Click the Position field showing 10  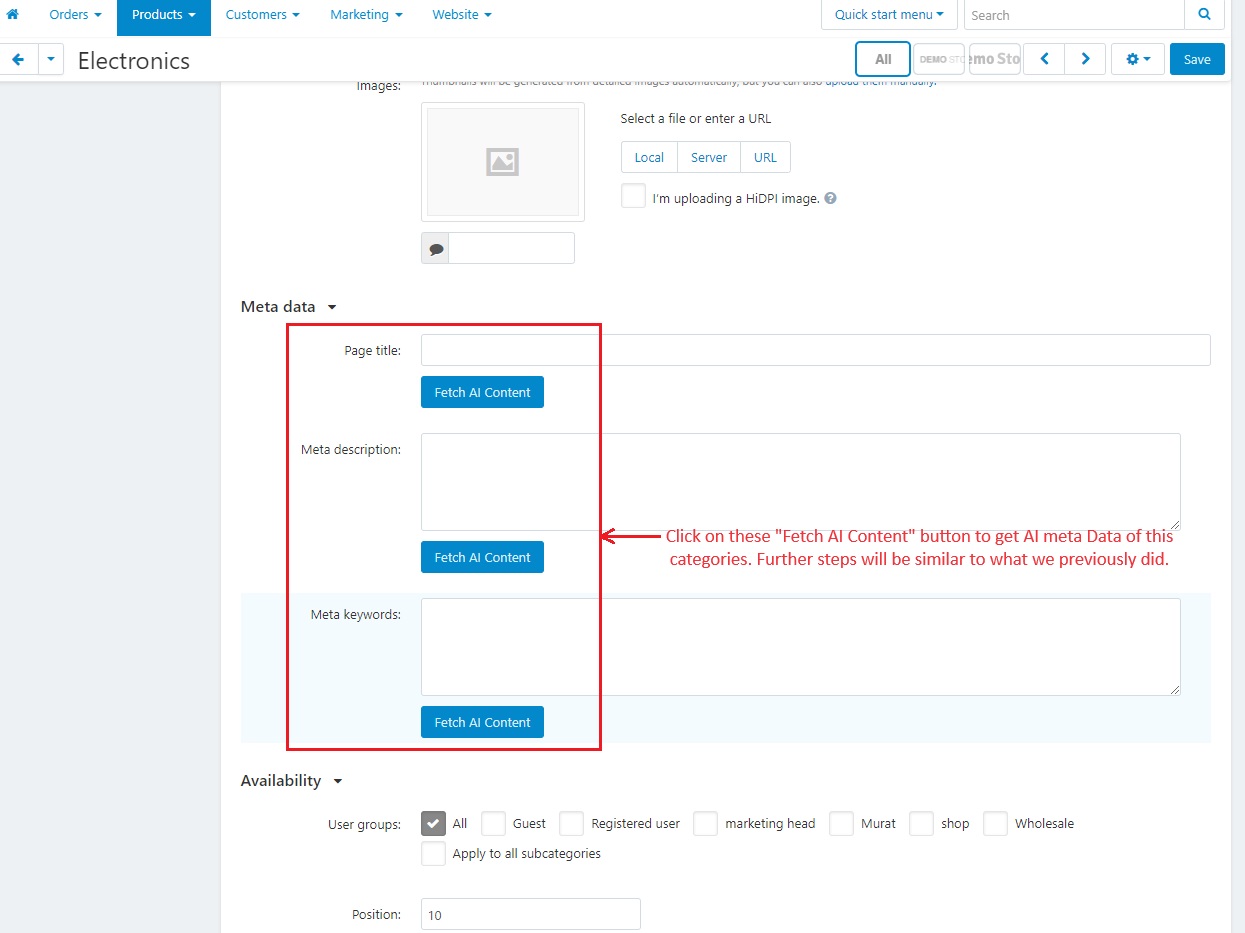point(530,914)
